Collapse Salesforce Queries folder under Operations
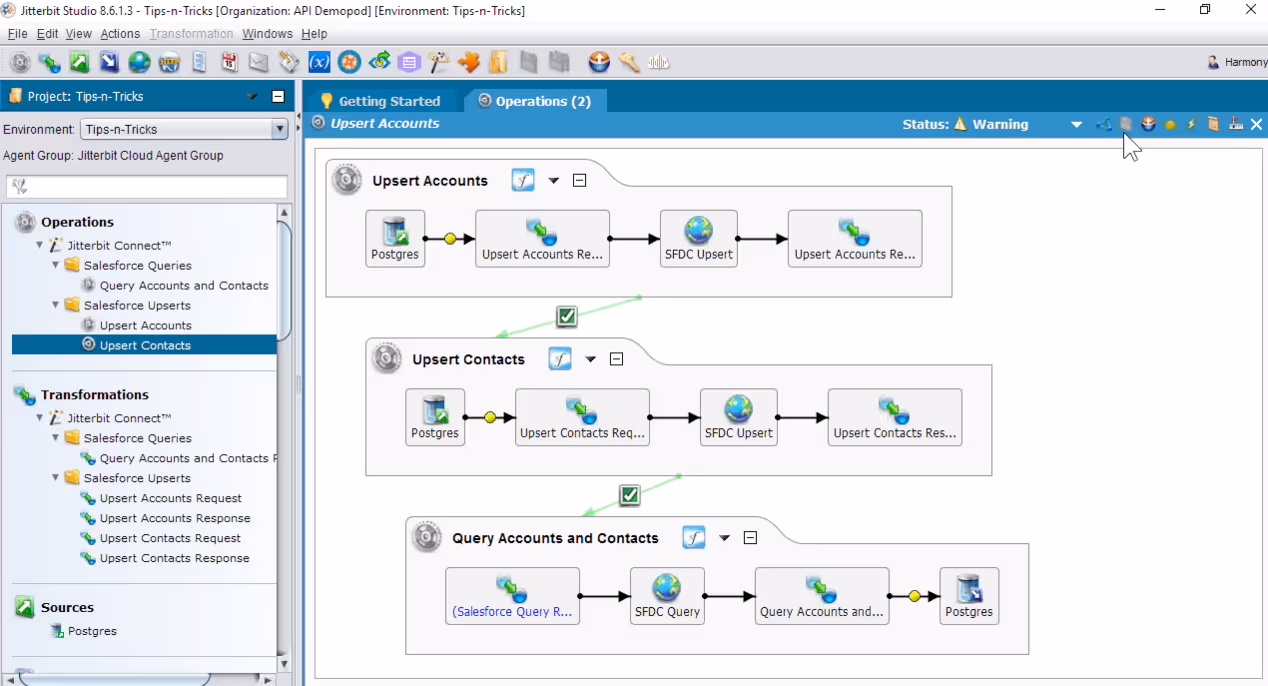This screenshot has height=686, width=1268. 56,265
